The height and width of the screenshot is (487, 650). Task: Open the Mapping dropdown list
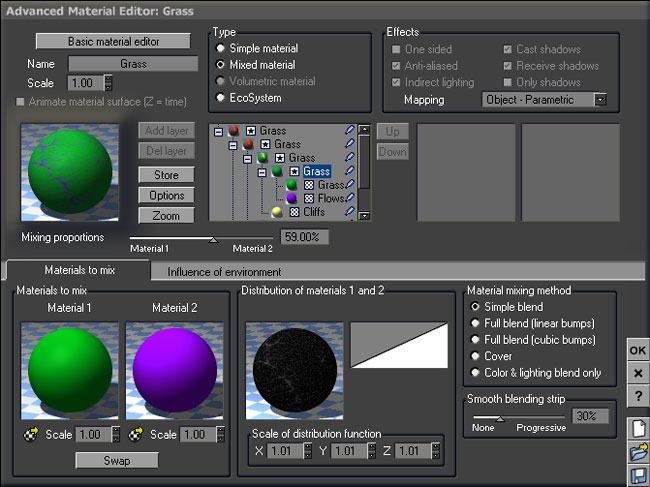[600, 100]
